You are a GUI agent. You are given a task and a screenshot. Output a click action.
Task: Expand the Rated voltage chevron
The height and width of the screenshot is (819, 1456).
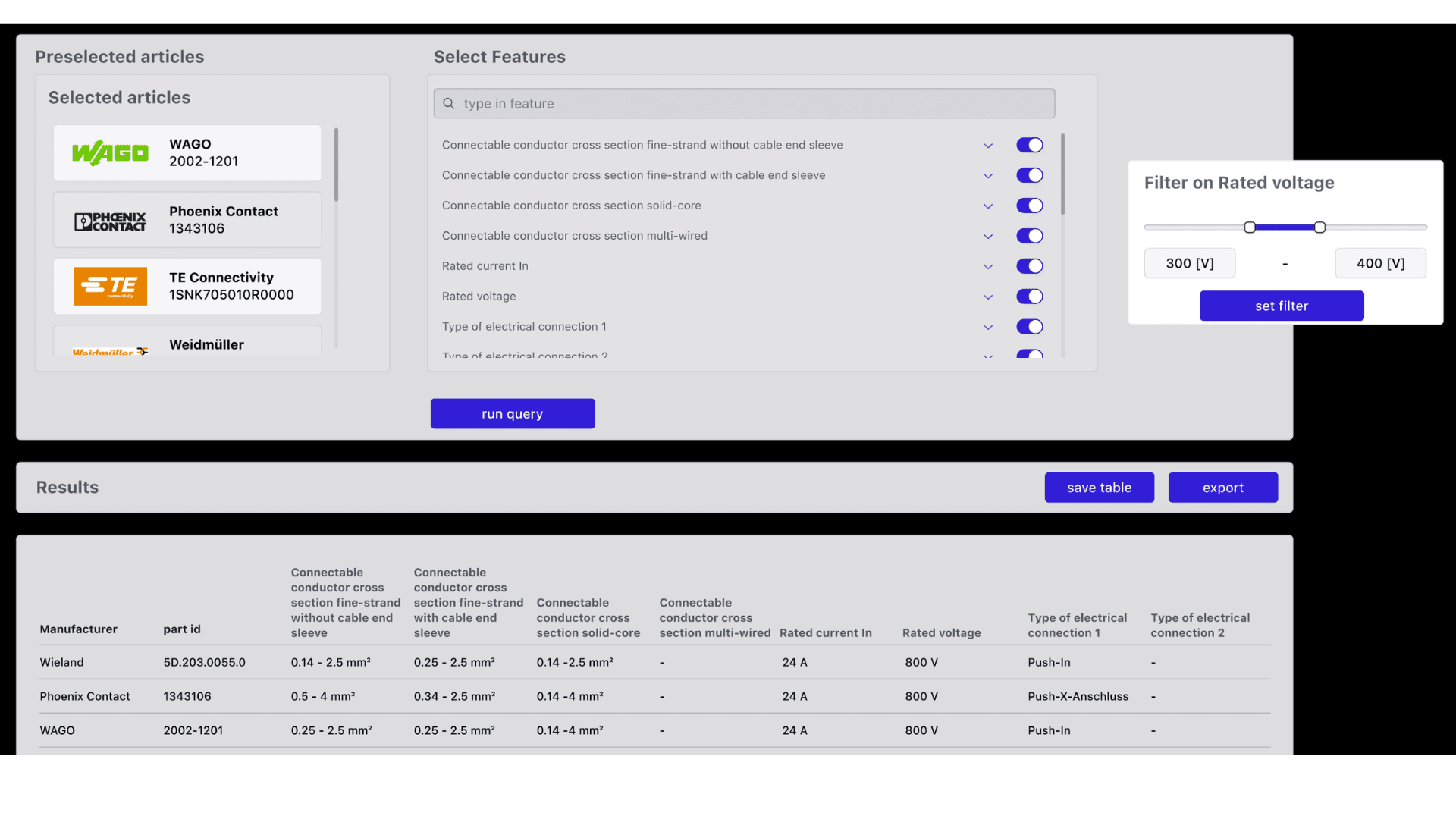(987, 297)
